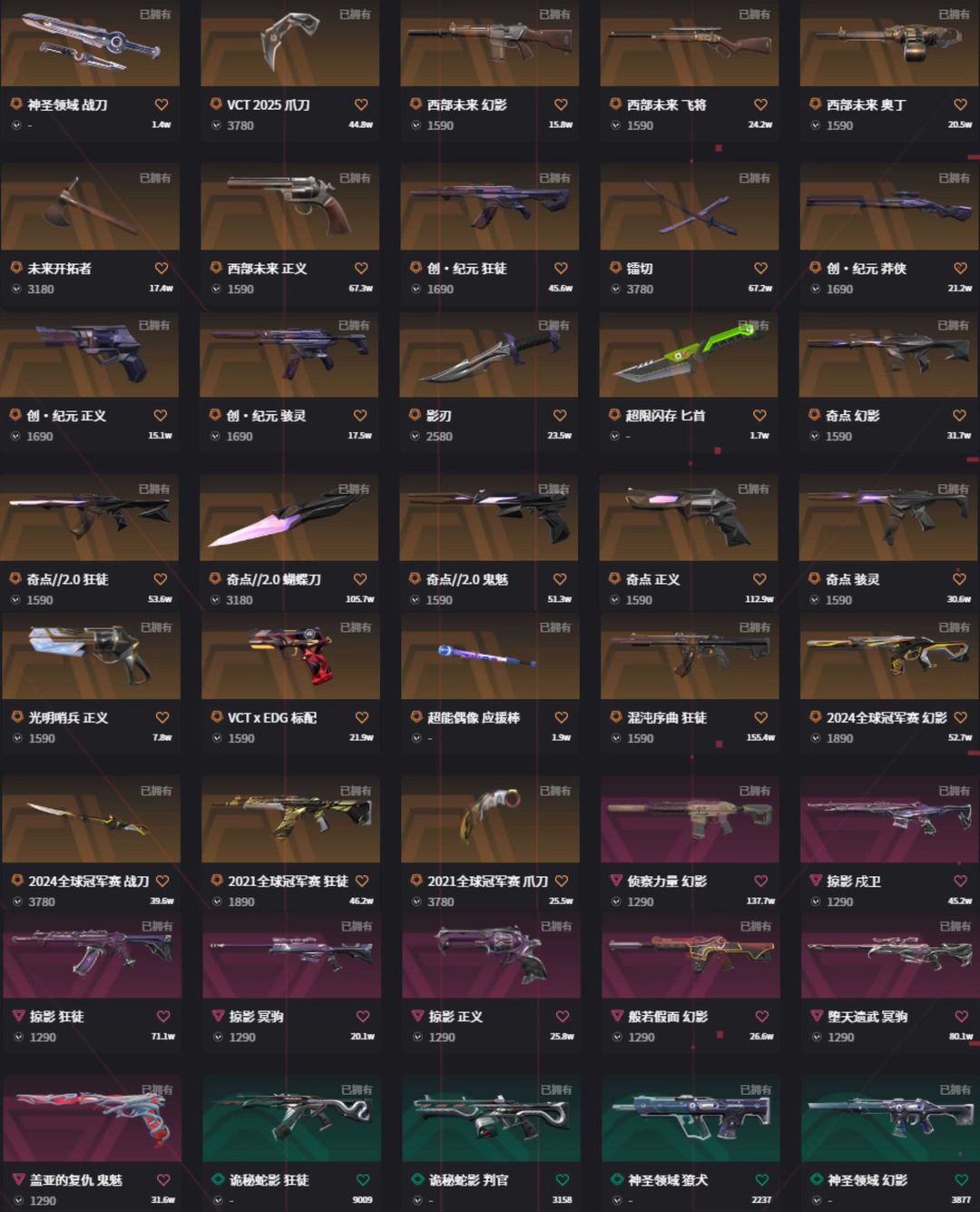Click the tier icon beside 神圣领域 战刀
This screenshot has width=980, height=1212.
coord(16,104)
